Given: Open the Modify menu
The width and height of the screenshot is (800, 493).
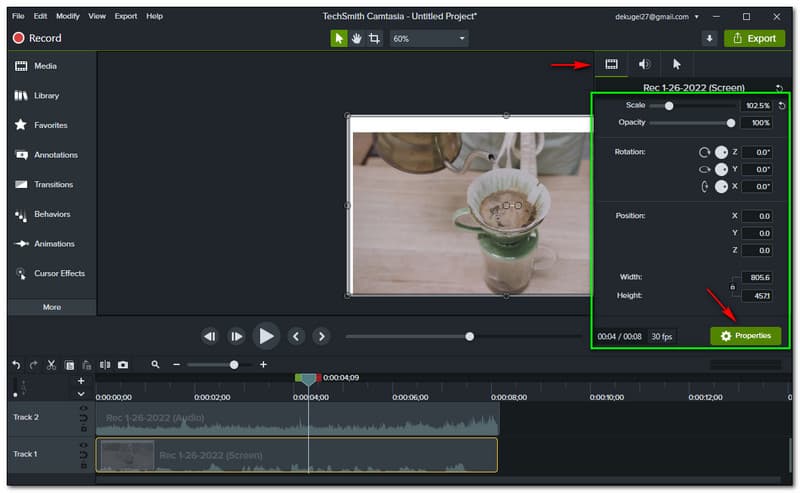Looking at the screenshot, I should pyautogui.click(x=68, y=16).
